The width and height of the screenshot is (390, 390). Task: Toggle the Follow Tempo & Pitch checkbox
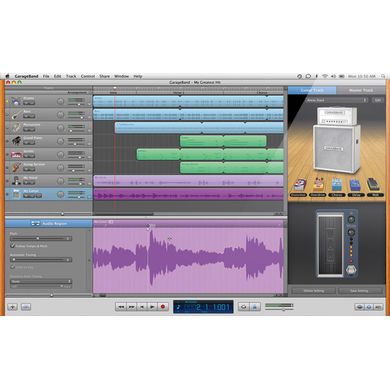coord(13,246)
